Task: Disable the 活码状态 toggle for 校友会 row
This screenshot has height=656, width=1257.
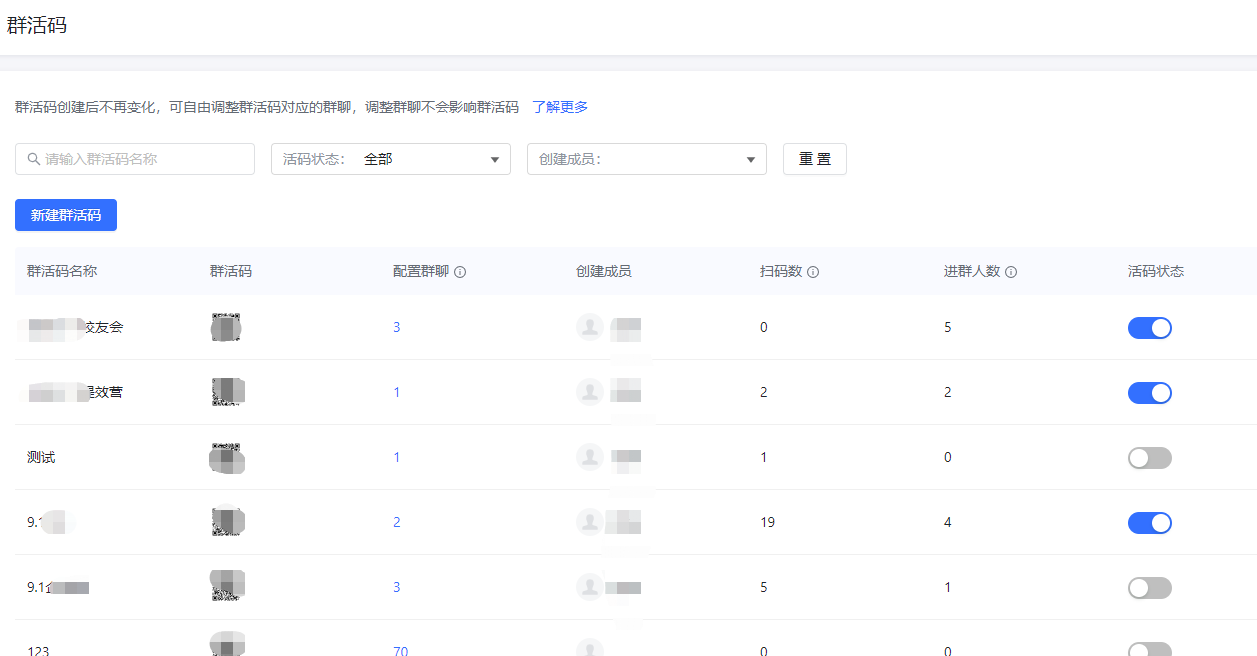Action: [x=1149, y=327]
